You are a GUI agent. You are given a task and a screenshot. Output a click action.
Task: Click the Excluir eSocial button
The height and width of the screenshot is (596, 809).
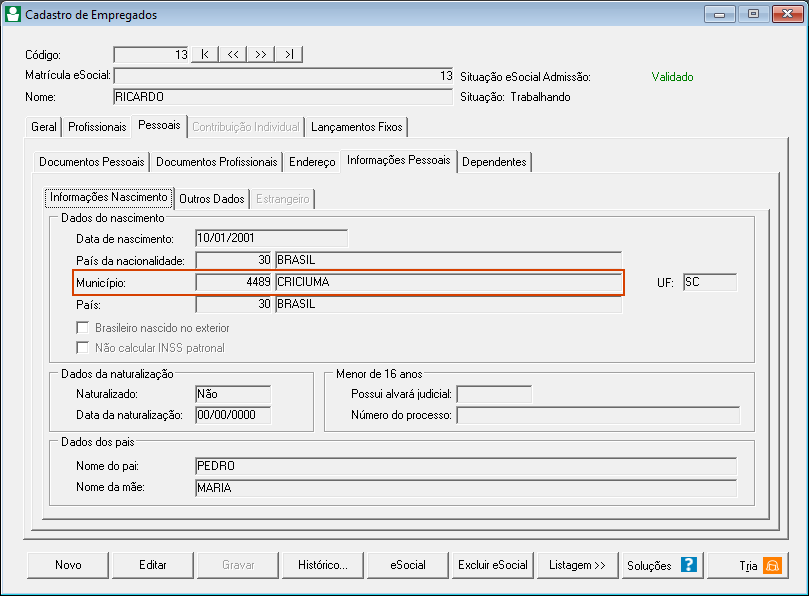point(492,565)
